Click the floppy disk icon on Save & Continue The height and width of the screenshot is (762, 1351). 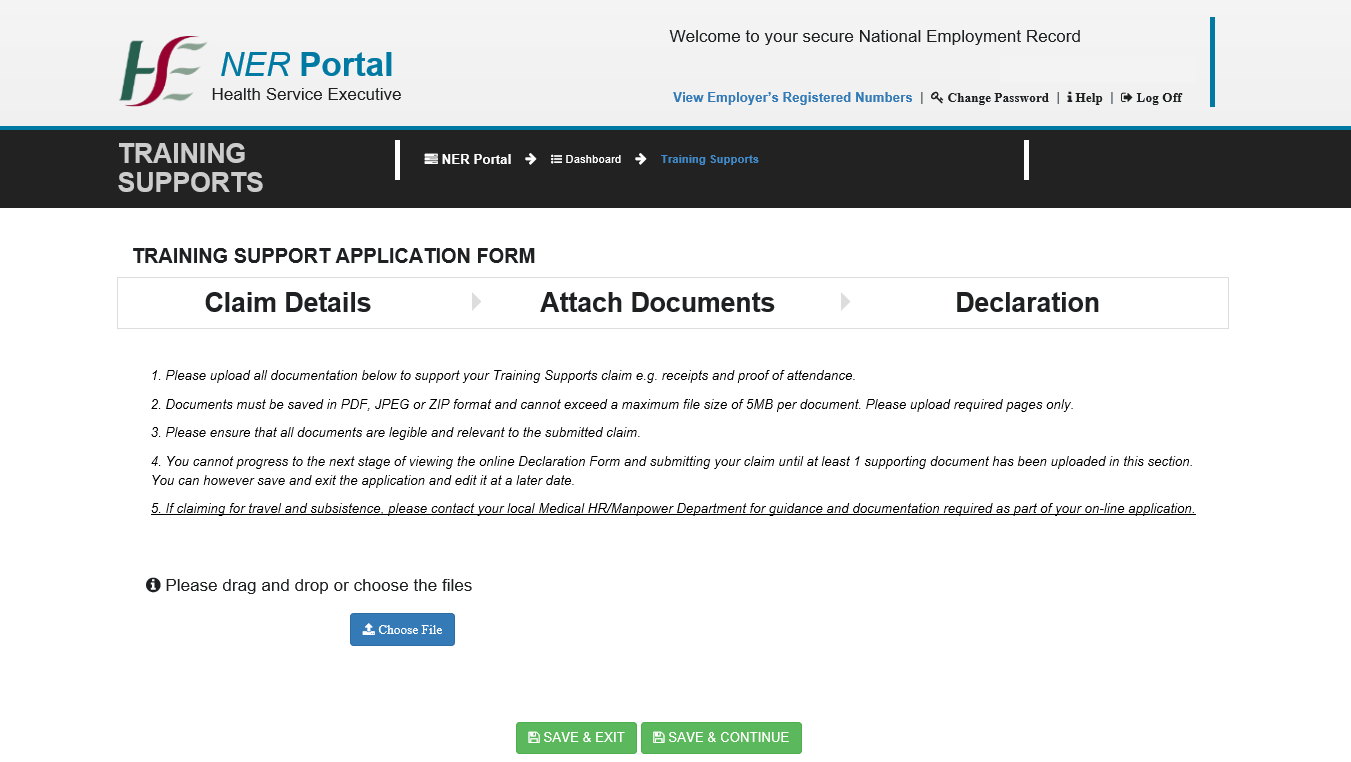(658, 738)
